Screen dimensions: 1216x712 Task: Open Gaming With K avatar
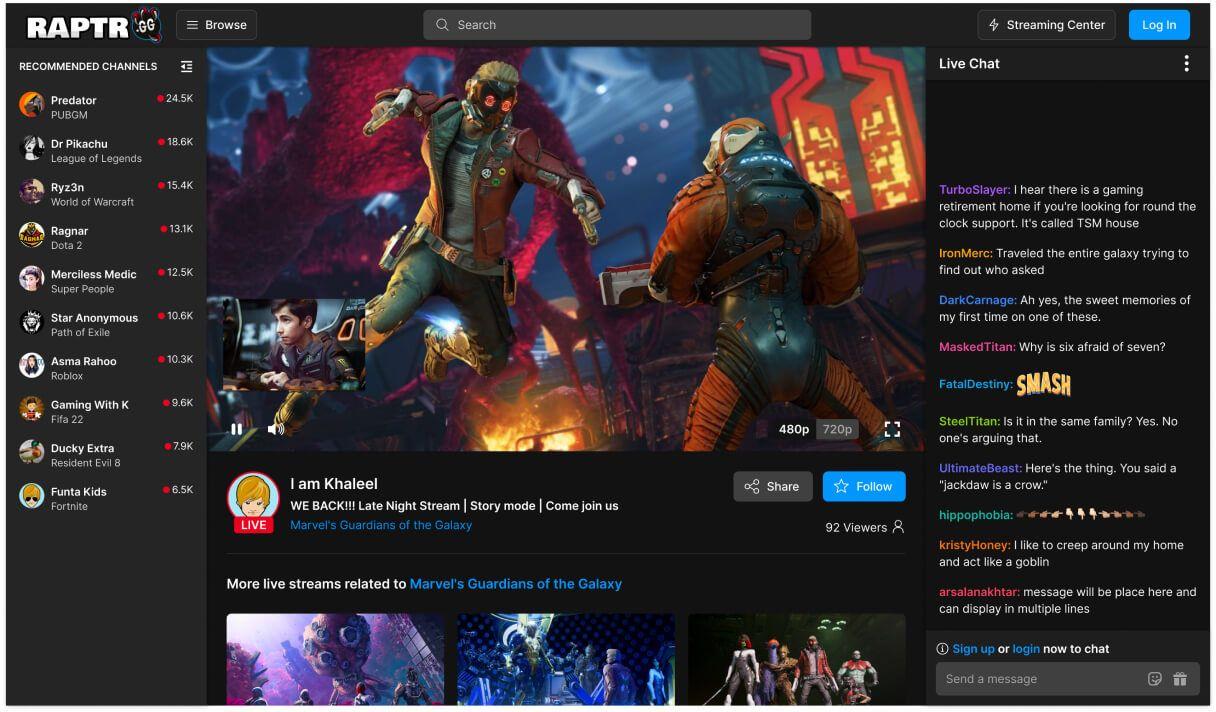point(32,409)
